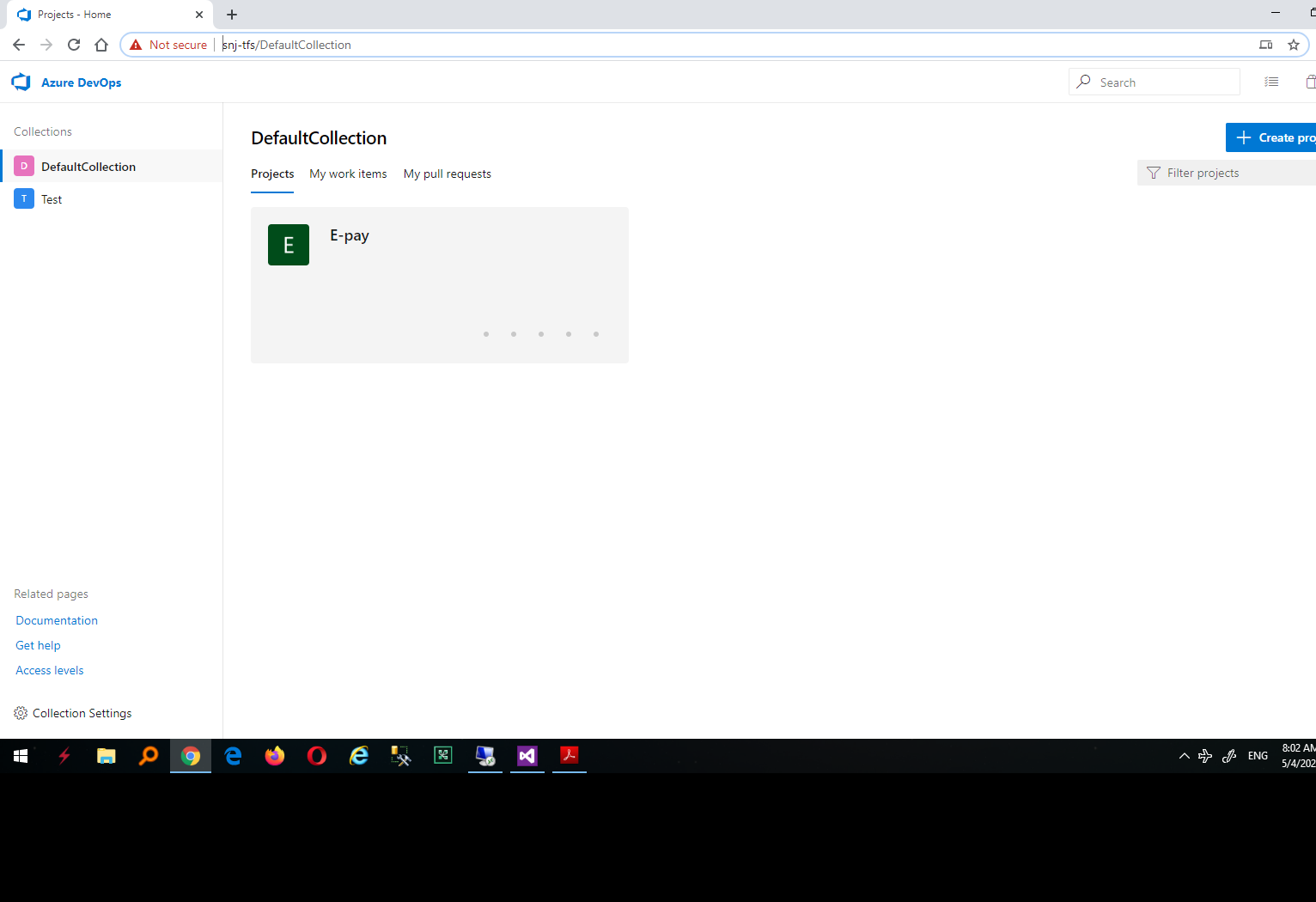Select the Projects - Home browser tab
This screenshot has width=1316, height=902.
111,15
